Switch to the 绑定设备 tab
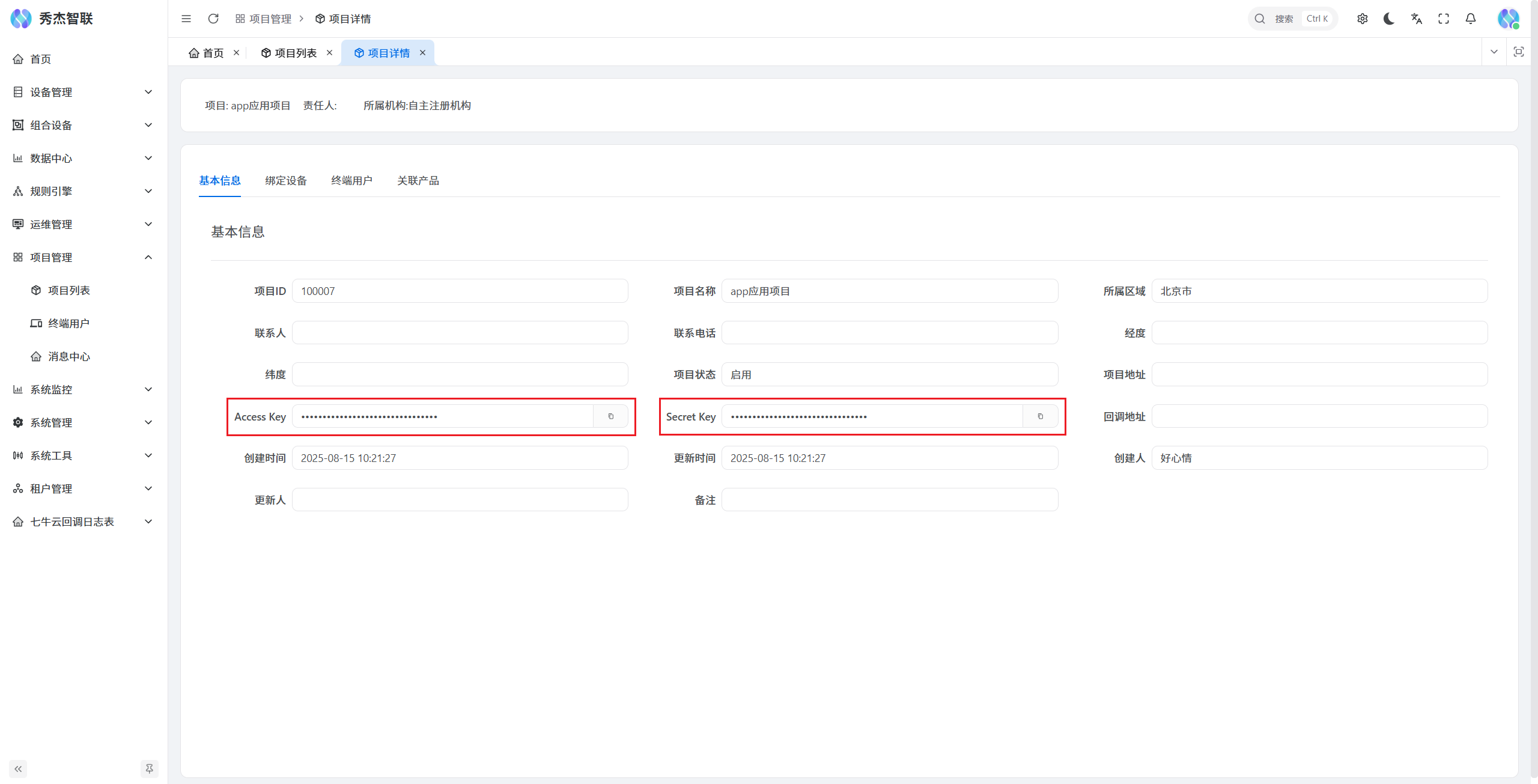 (286, 180)
